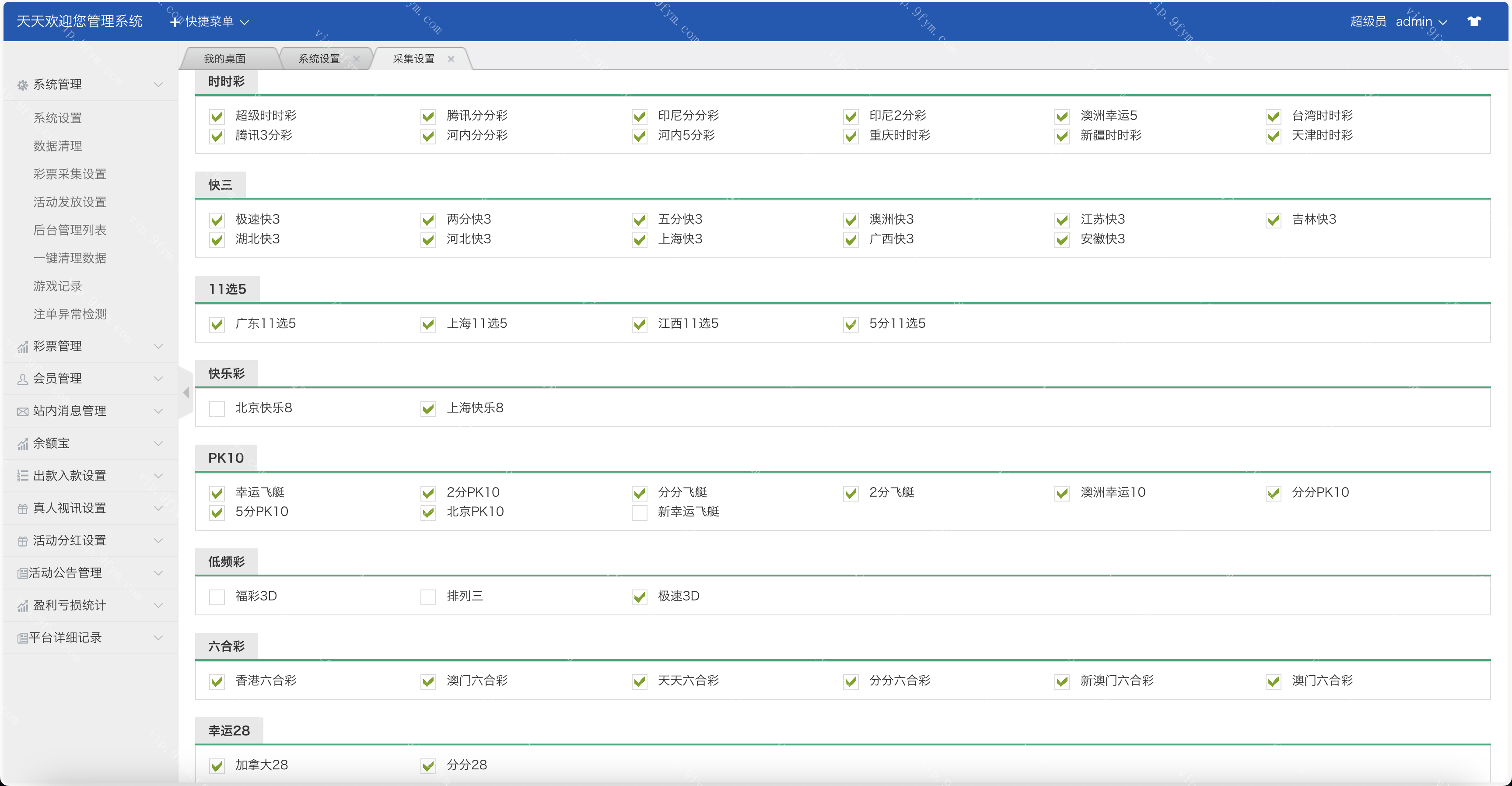Click the gear icon beside 系统管理

click(x=22, y=85)
